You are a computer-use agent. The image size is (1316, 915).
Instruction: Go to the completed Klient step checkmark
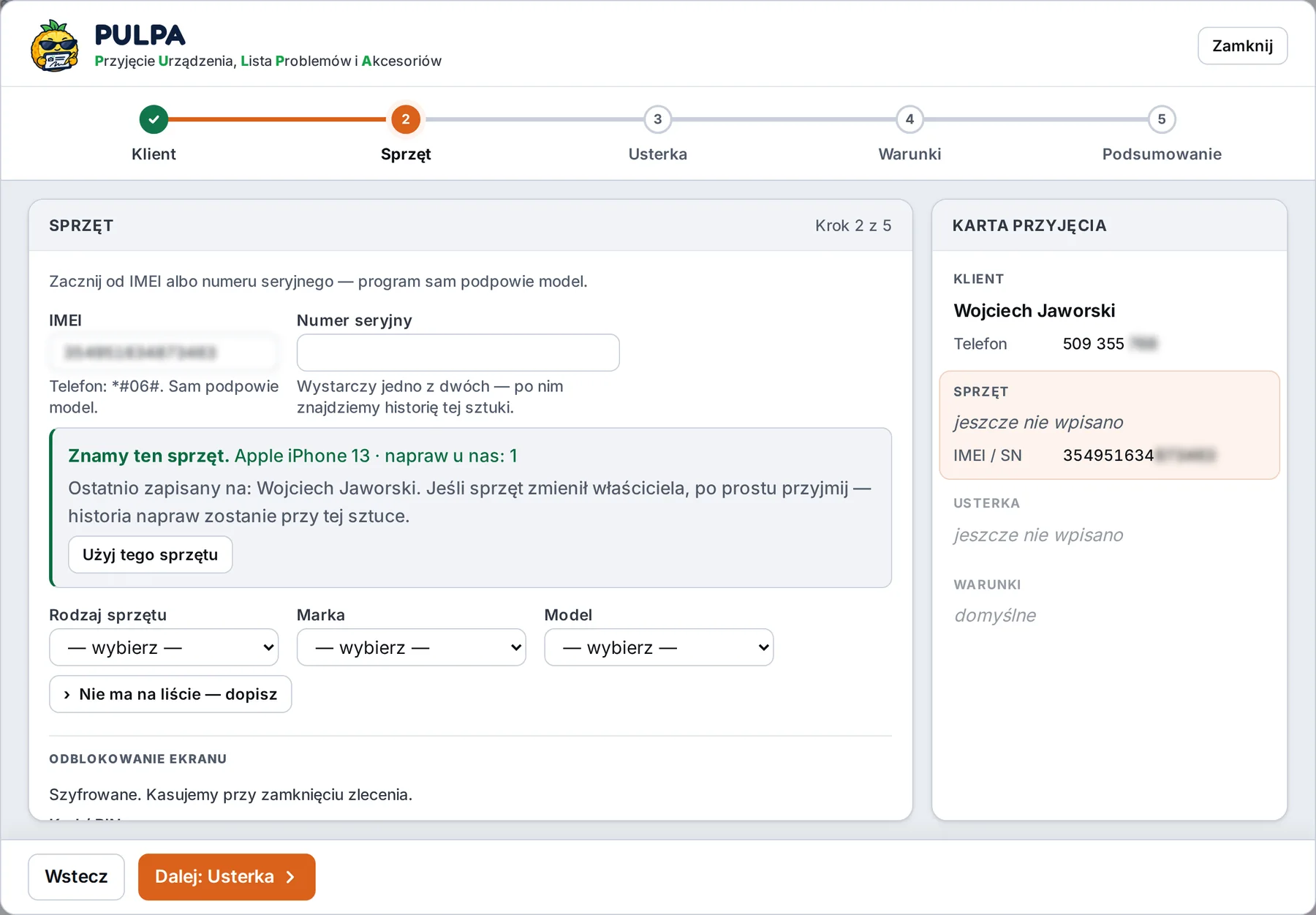point(154,119)
